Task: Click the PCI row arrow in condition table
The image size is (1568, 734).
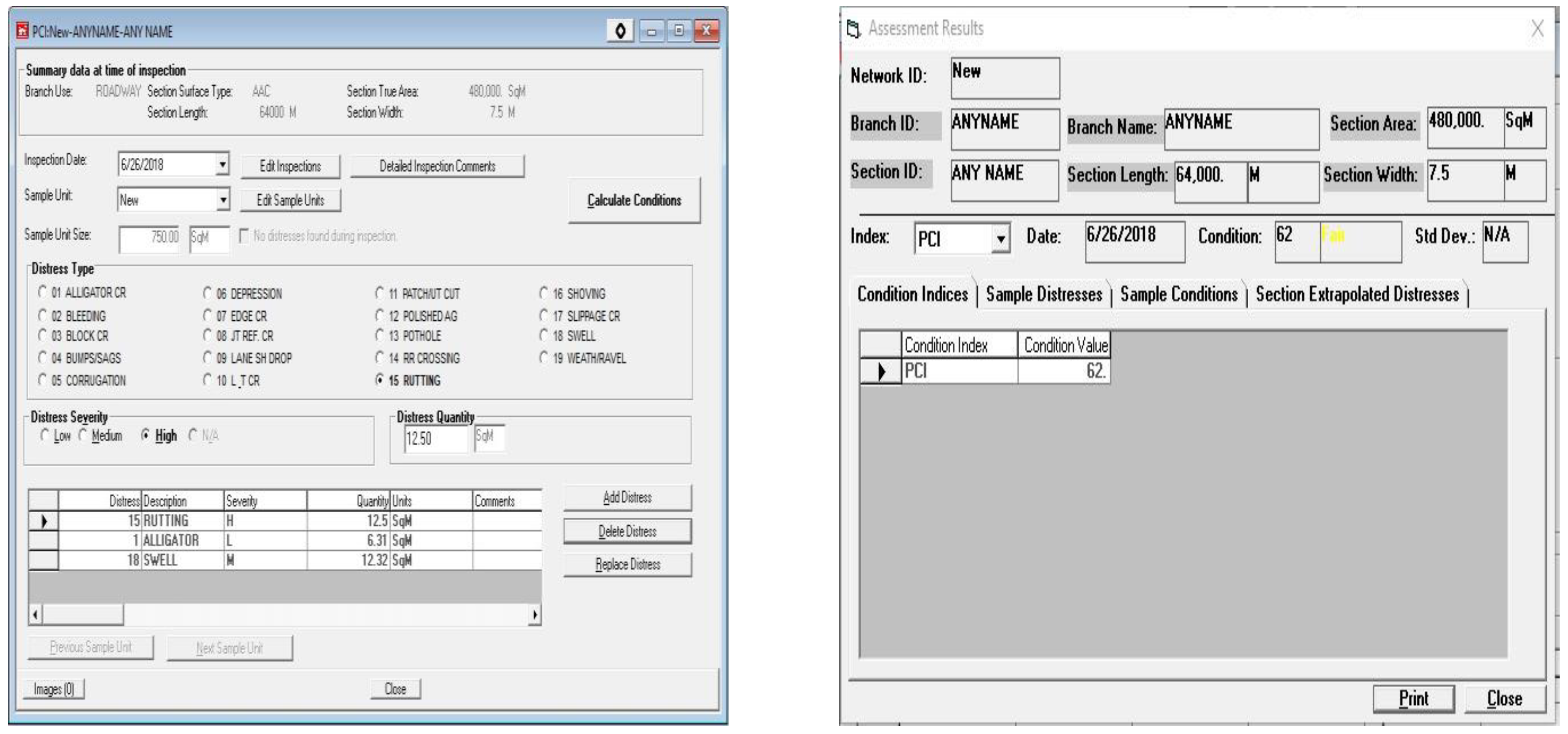Action: 881,371
